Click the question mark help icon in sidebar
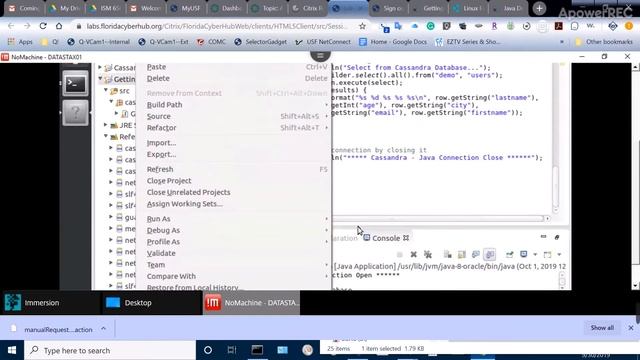 (x=75, y=113)
